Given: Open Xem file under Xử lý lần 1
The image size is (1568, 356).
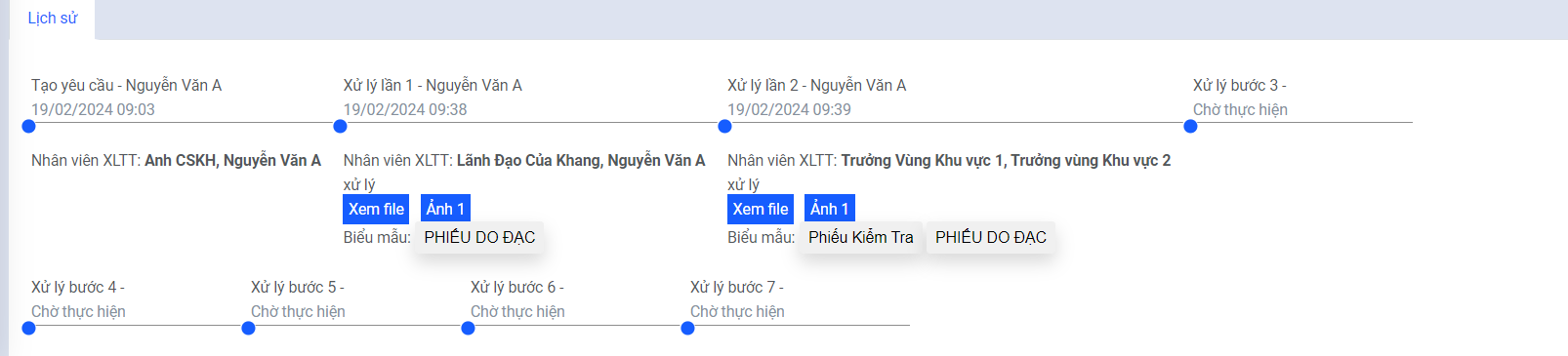Looking at the screenshot, I should pyautogui.click(x=376, y=209).
